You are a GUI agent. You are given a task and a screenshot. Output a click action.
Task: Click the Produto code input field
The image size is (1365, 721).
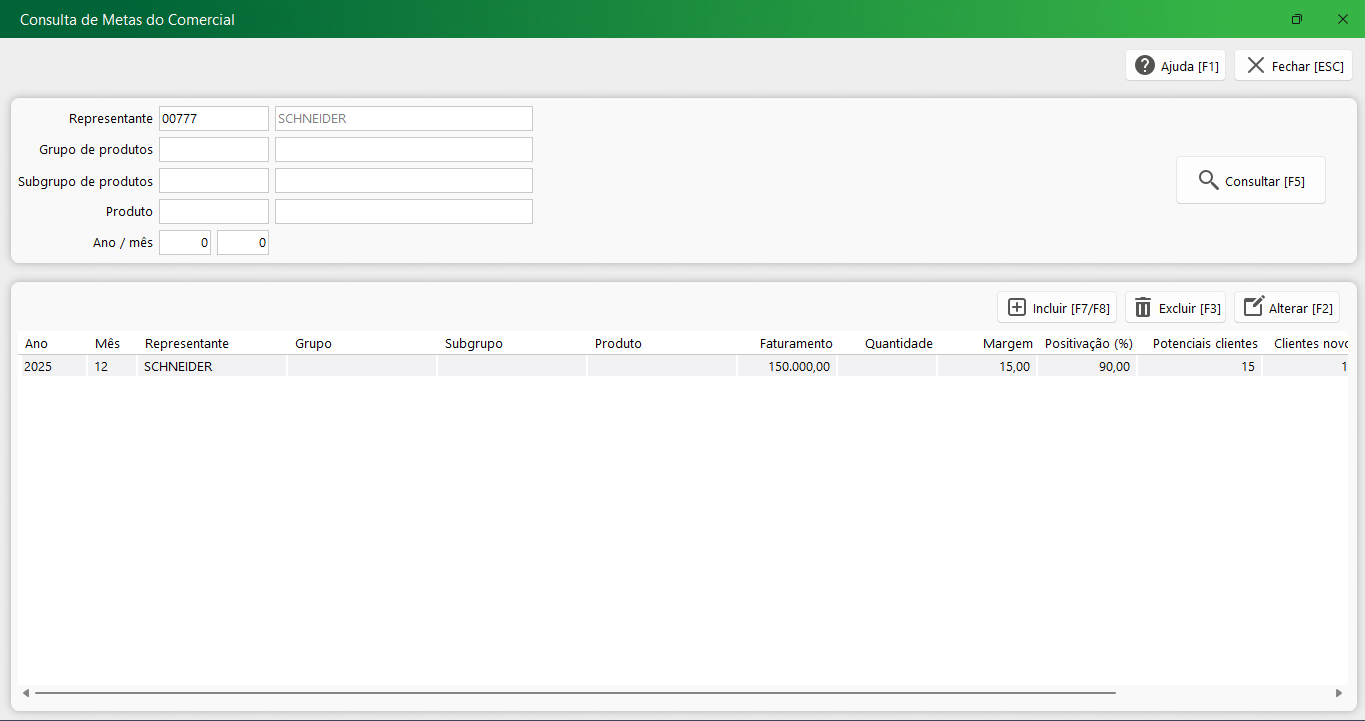[213, 212]
